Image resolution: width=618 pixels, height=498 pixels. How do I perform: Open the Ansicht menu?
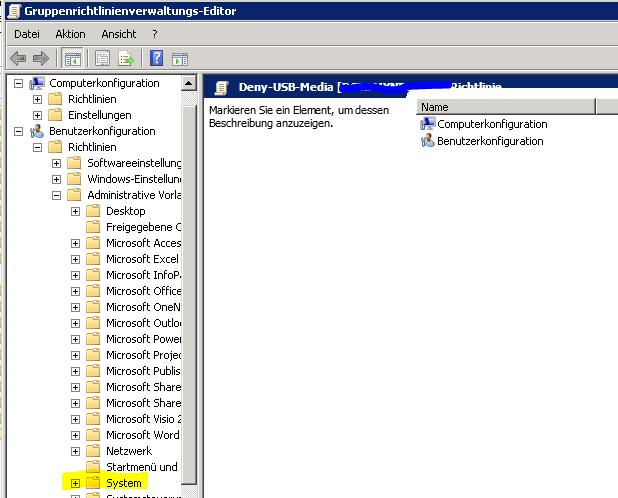(118, 34)
